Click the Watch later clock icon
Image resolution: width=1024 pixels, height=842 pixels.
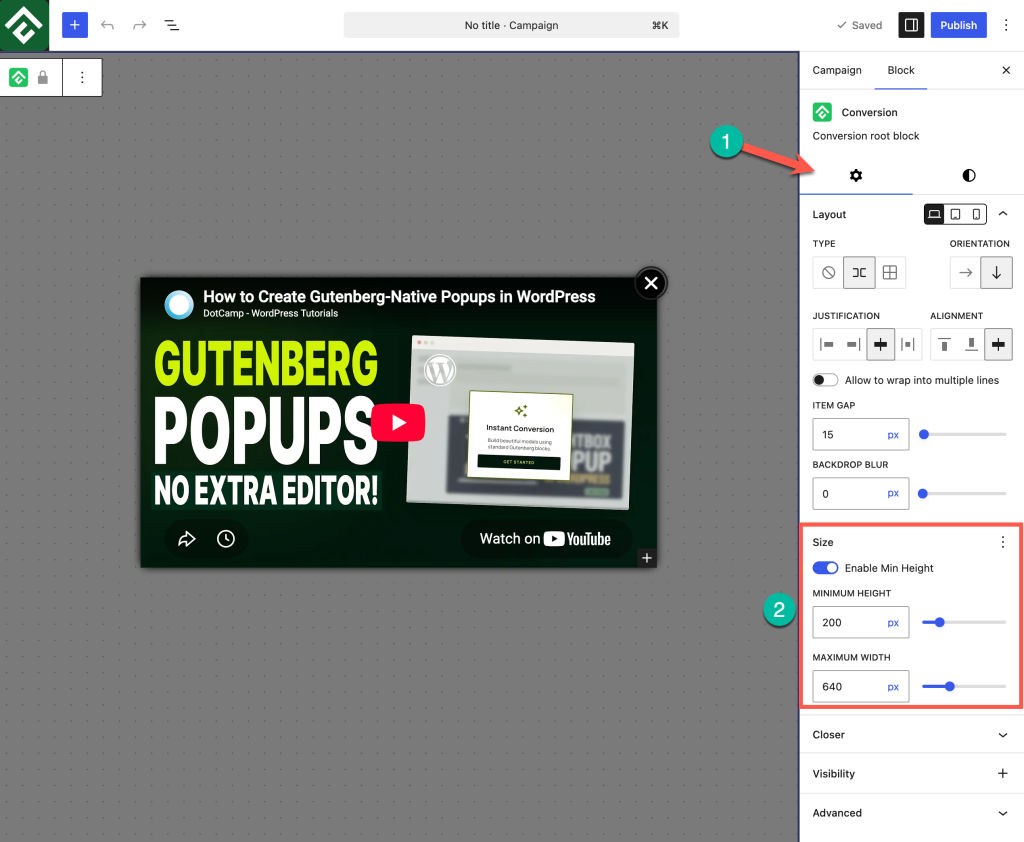coord(226,539)
